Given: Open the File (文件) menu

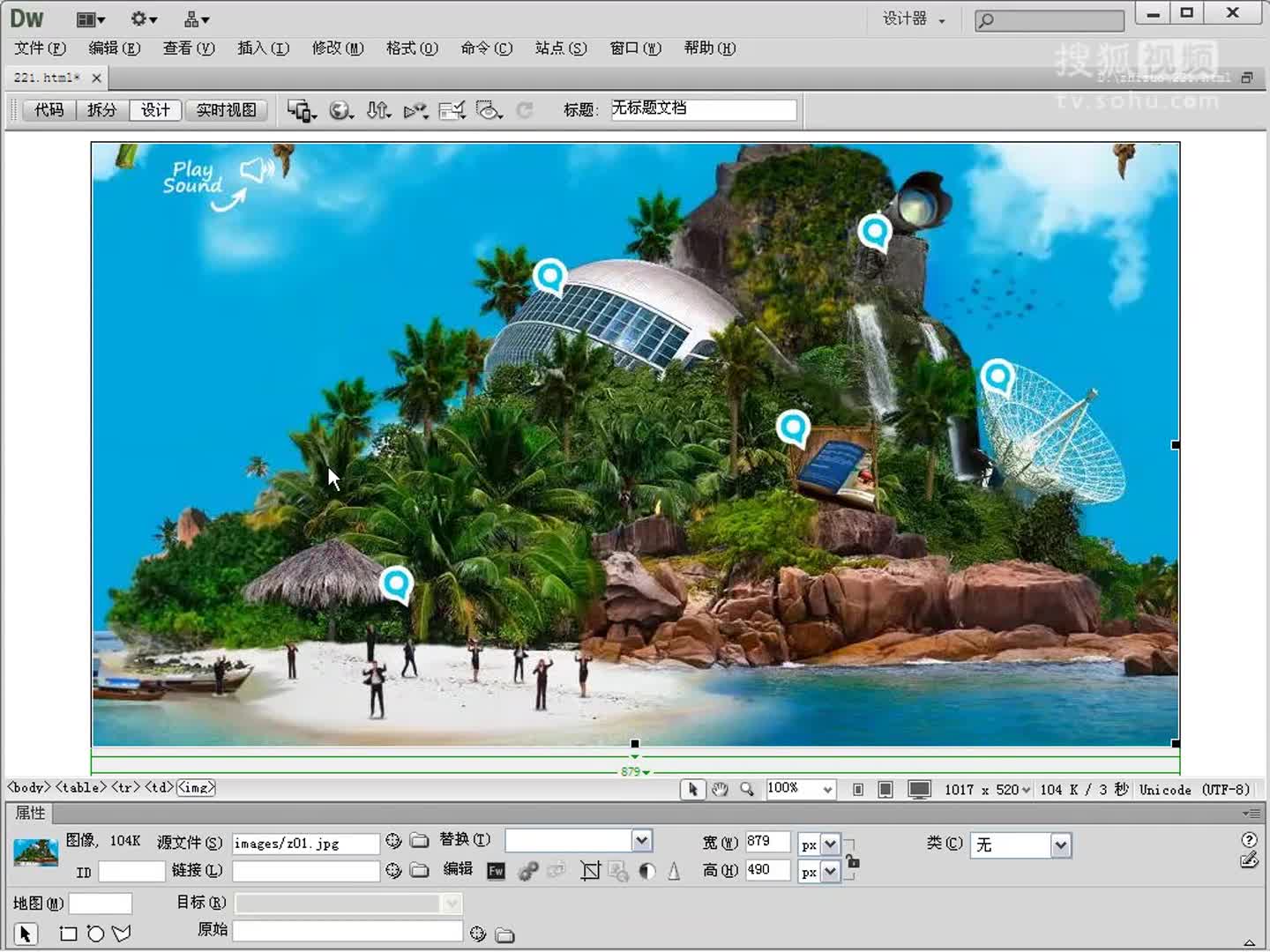Looking at the screenshot, I should coord(40,48).
